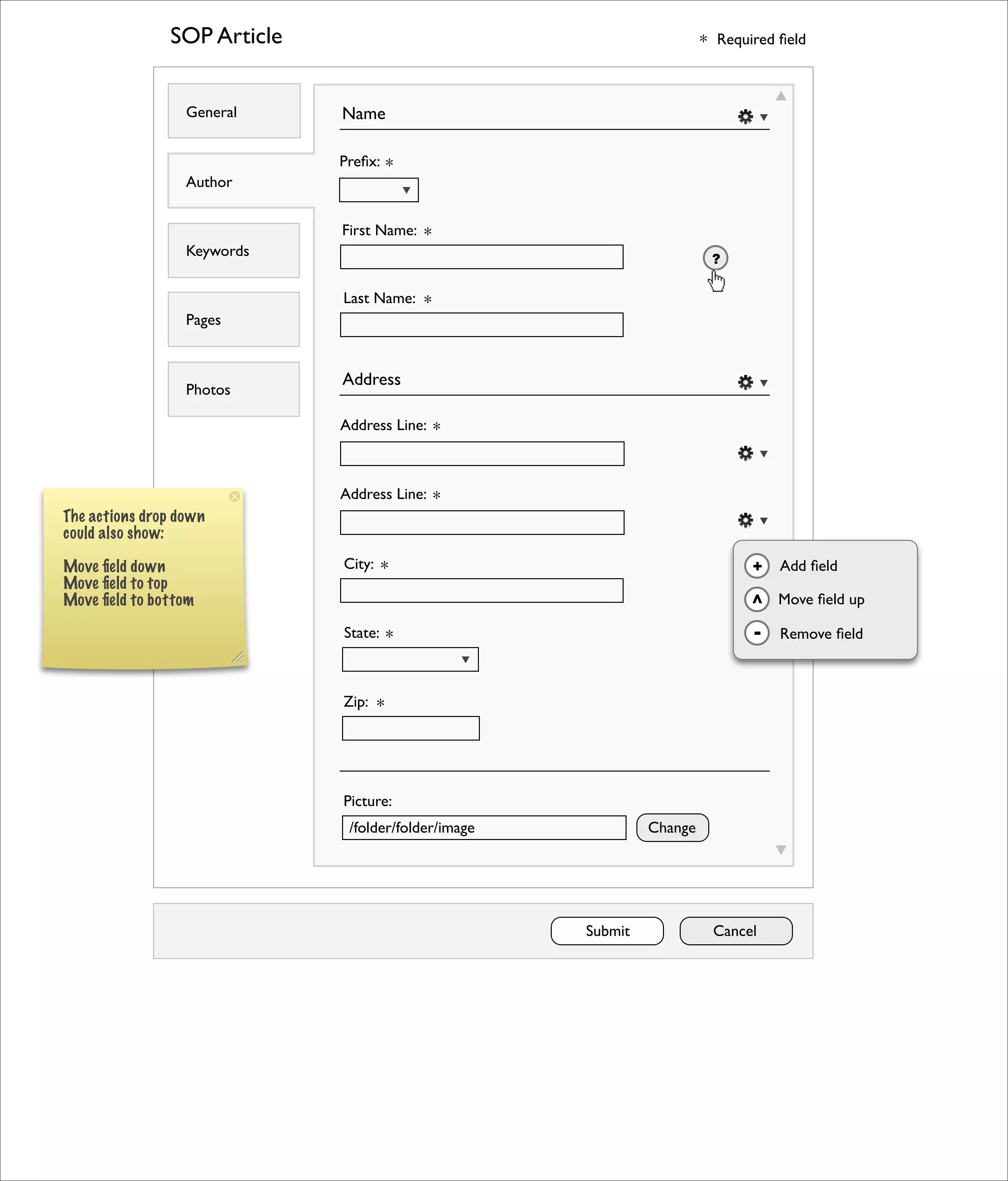The height and width of the screenshot is (1181, 1008).
Task: Select the General tab
Action: (234, 111)
